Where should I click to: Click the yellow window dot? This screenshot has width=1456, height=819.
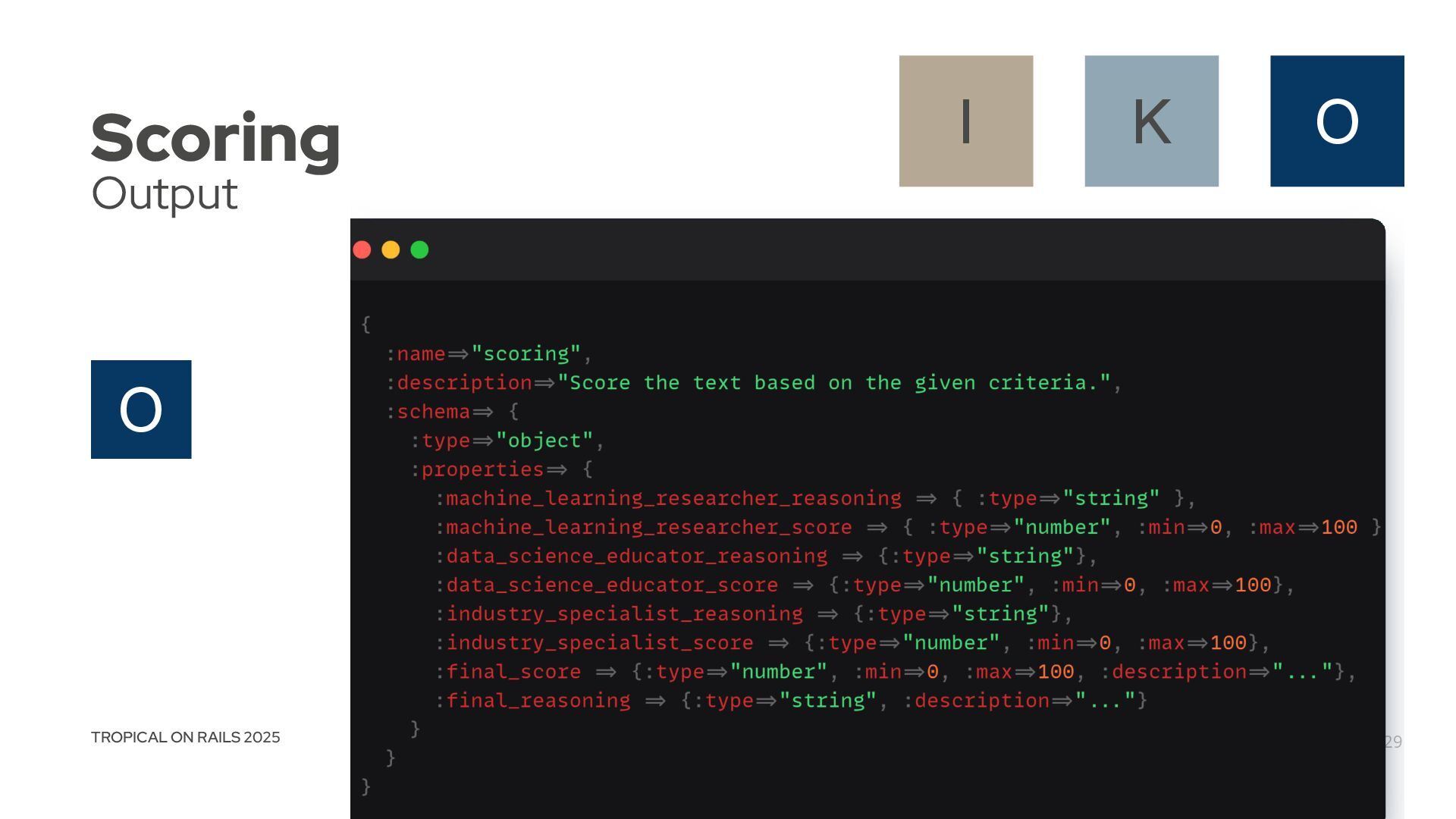(391, 249)
